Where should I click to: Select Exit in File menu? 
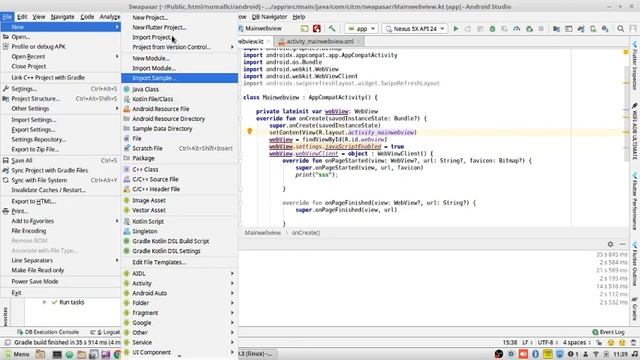[60, 293]
